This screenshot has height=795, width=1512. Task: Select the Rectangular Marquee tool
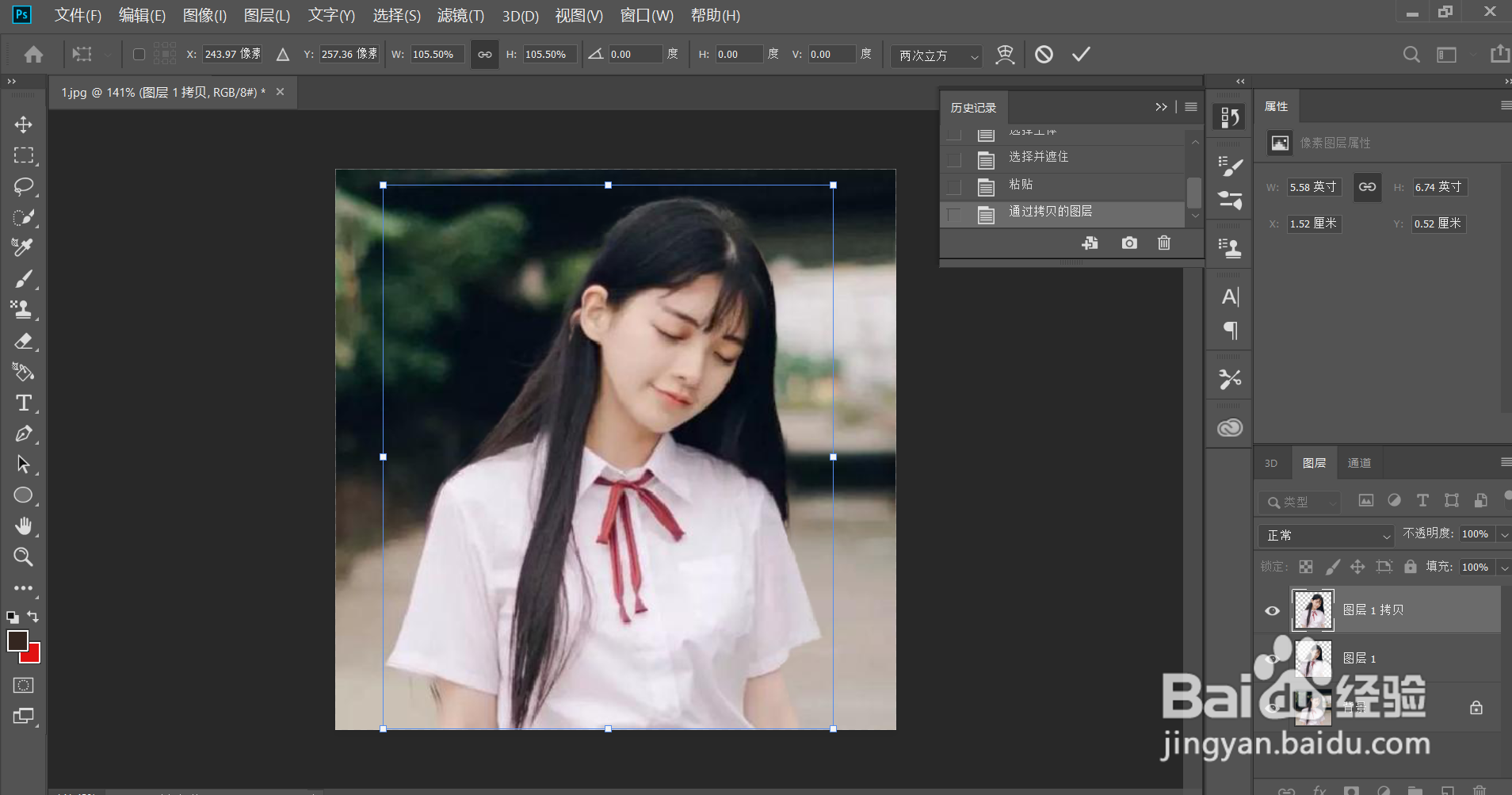23,155
